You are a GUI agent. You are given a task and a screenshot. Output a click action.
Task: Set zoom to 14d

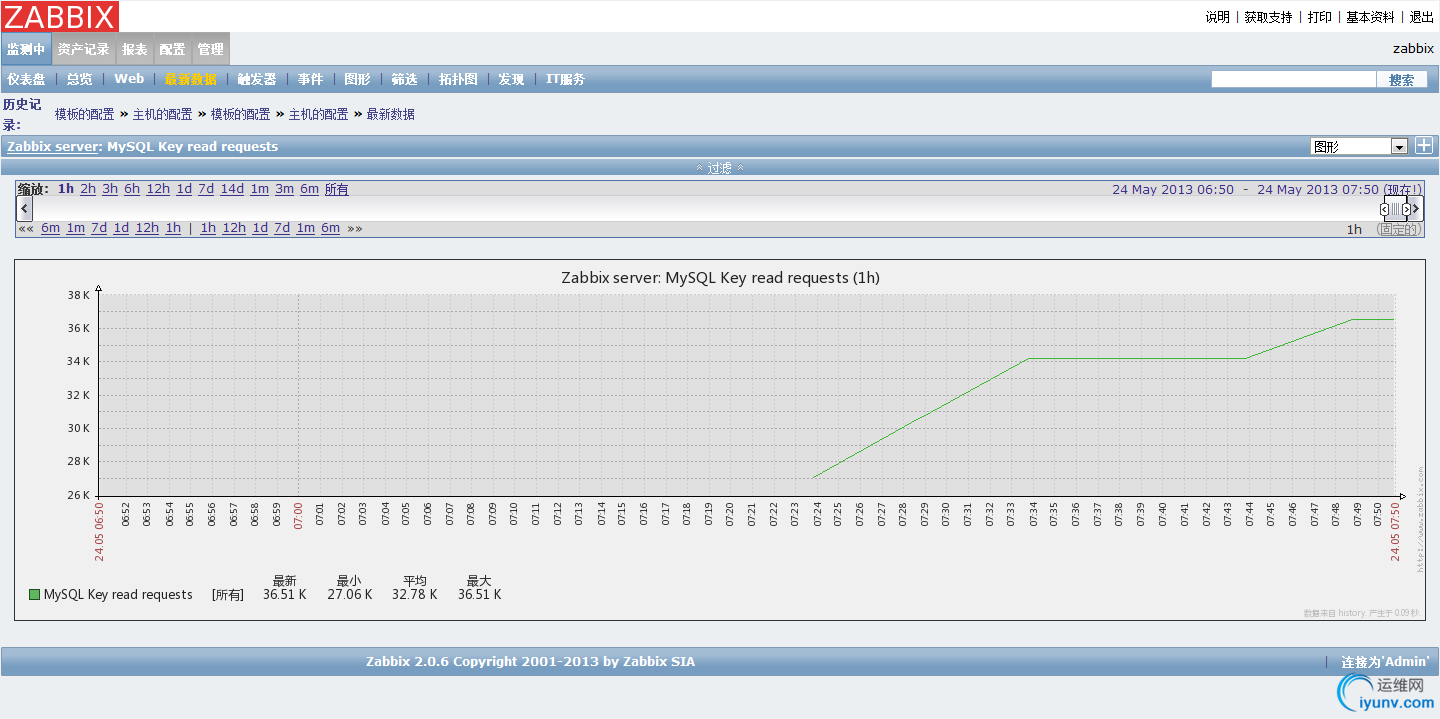coord(232,189)
